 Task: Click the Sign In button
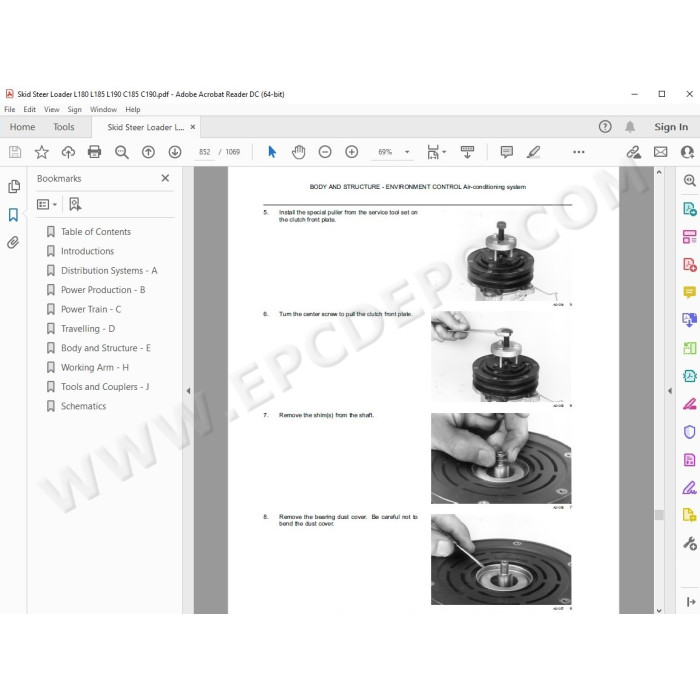(671, 127)
